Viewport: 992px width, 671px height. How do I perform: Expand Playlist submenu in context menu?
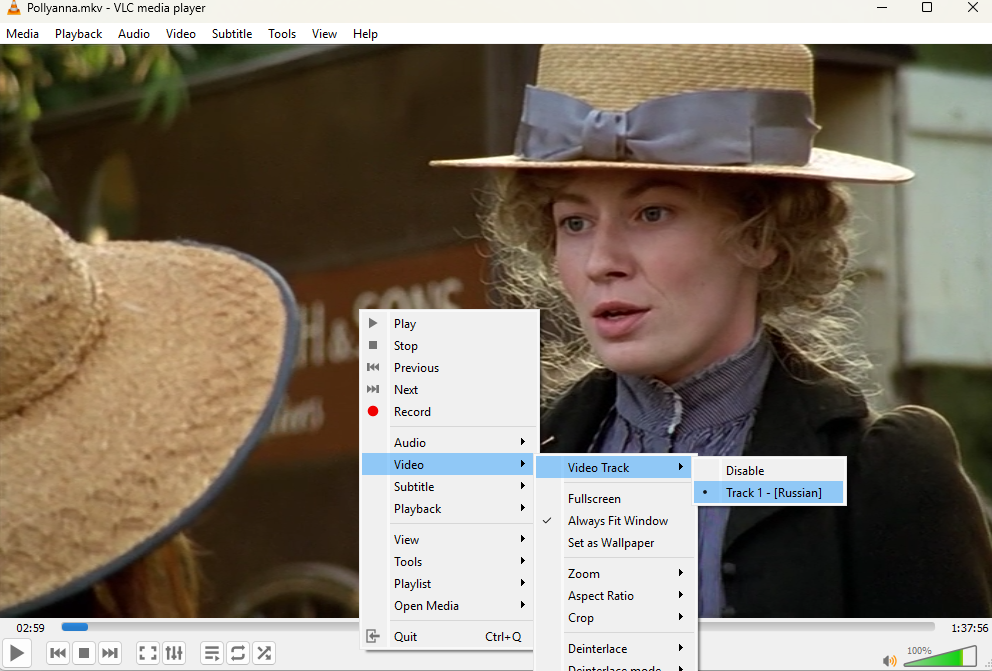(x=449, y=584)
